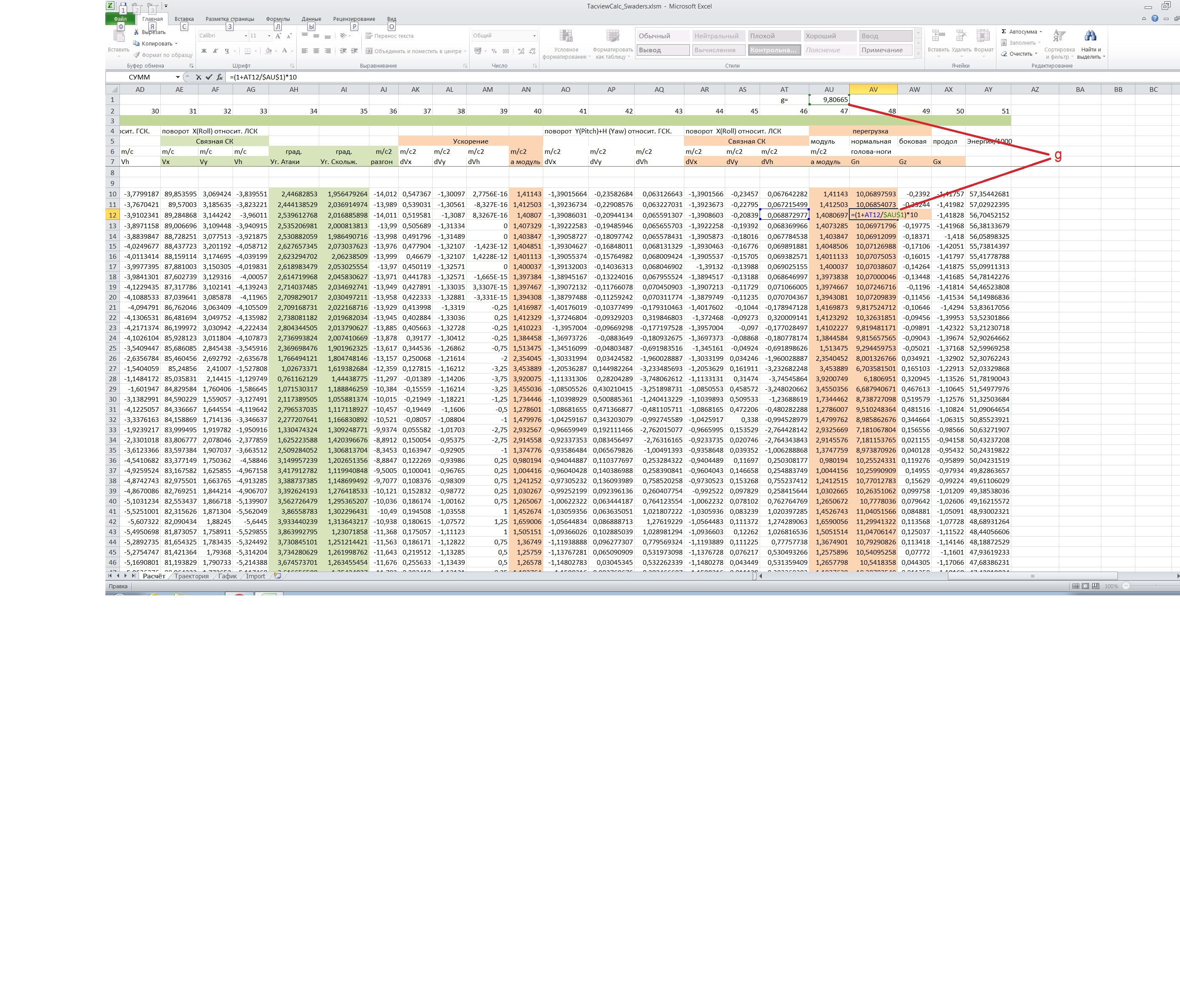Toggle underline (Ч) formatting
This screenshot has height=1008, width=1180.
227,51
